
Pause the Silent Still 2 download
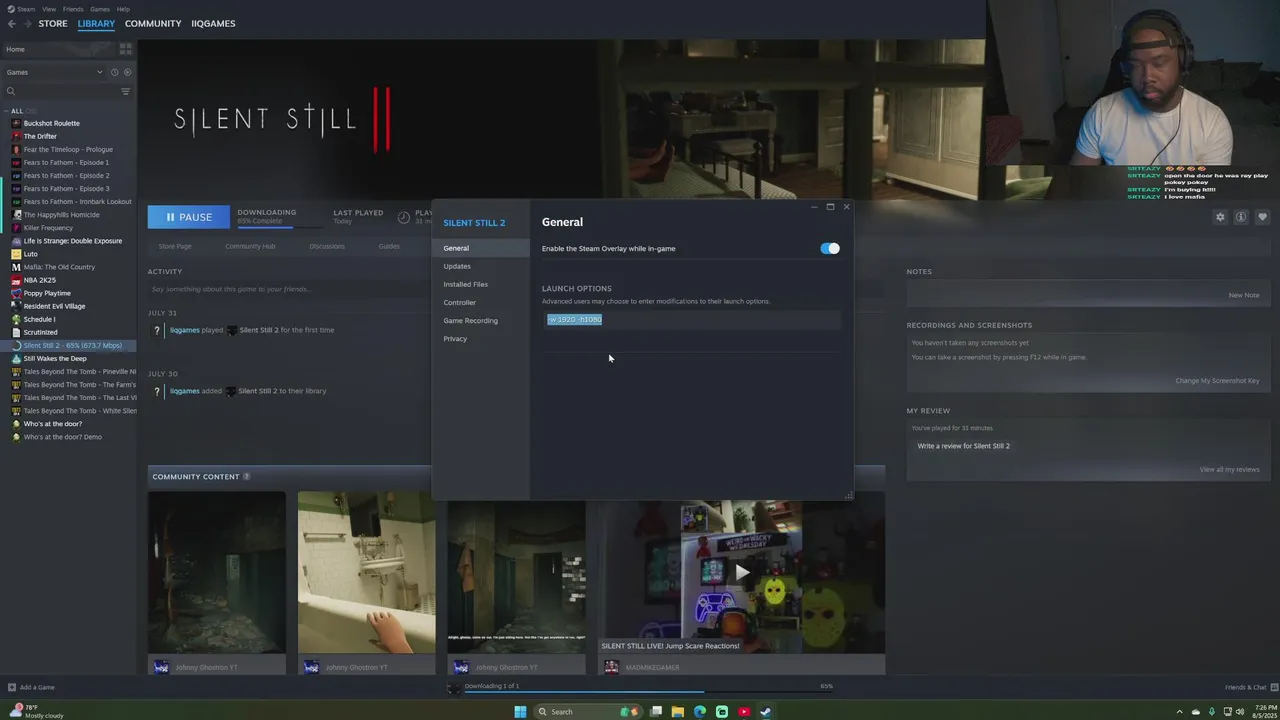[189, 217]
